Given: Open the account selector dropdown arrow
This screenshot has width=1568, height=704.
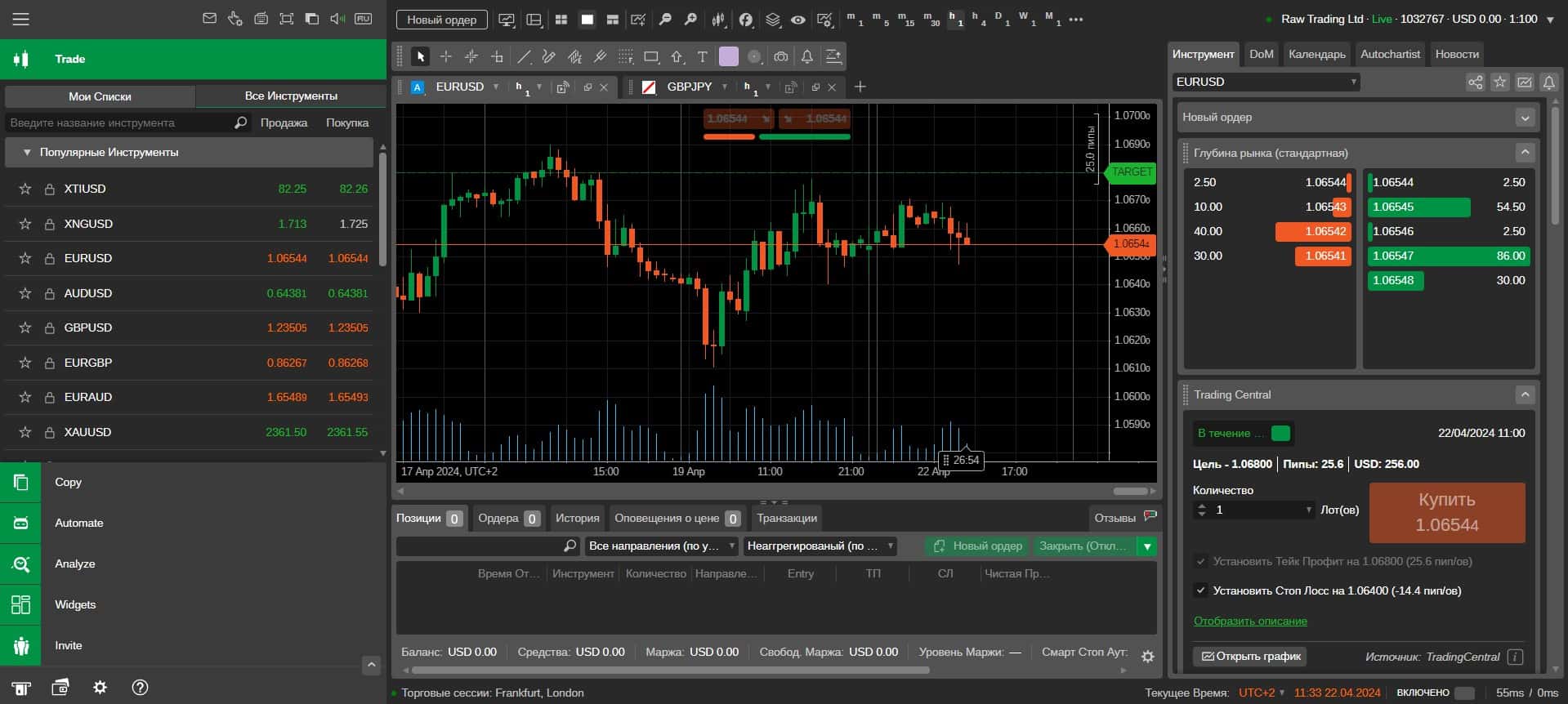Looking at the screenshot, I should point(1550,20).
